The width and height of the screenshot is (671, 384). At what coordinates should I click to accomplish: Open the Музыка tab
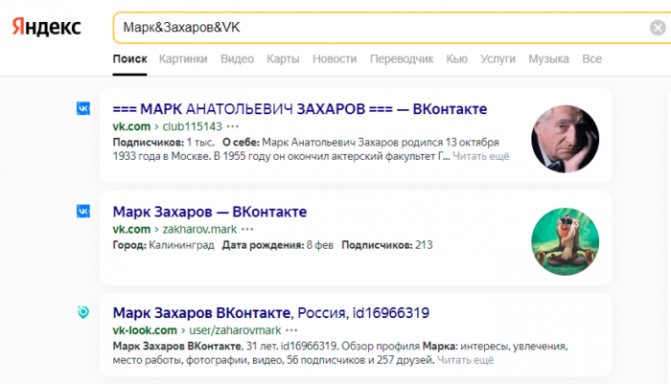[549, 59]
